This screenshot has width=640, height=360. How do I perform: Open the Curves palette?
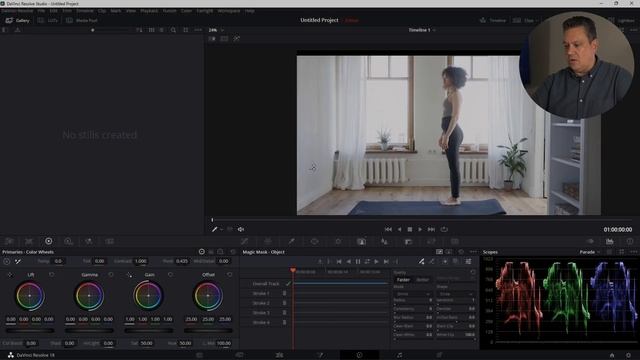coord(244,241)
